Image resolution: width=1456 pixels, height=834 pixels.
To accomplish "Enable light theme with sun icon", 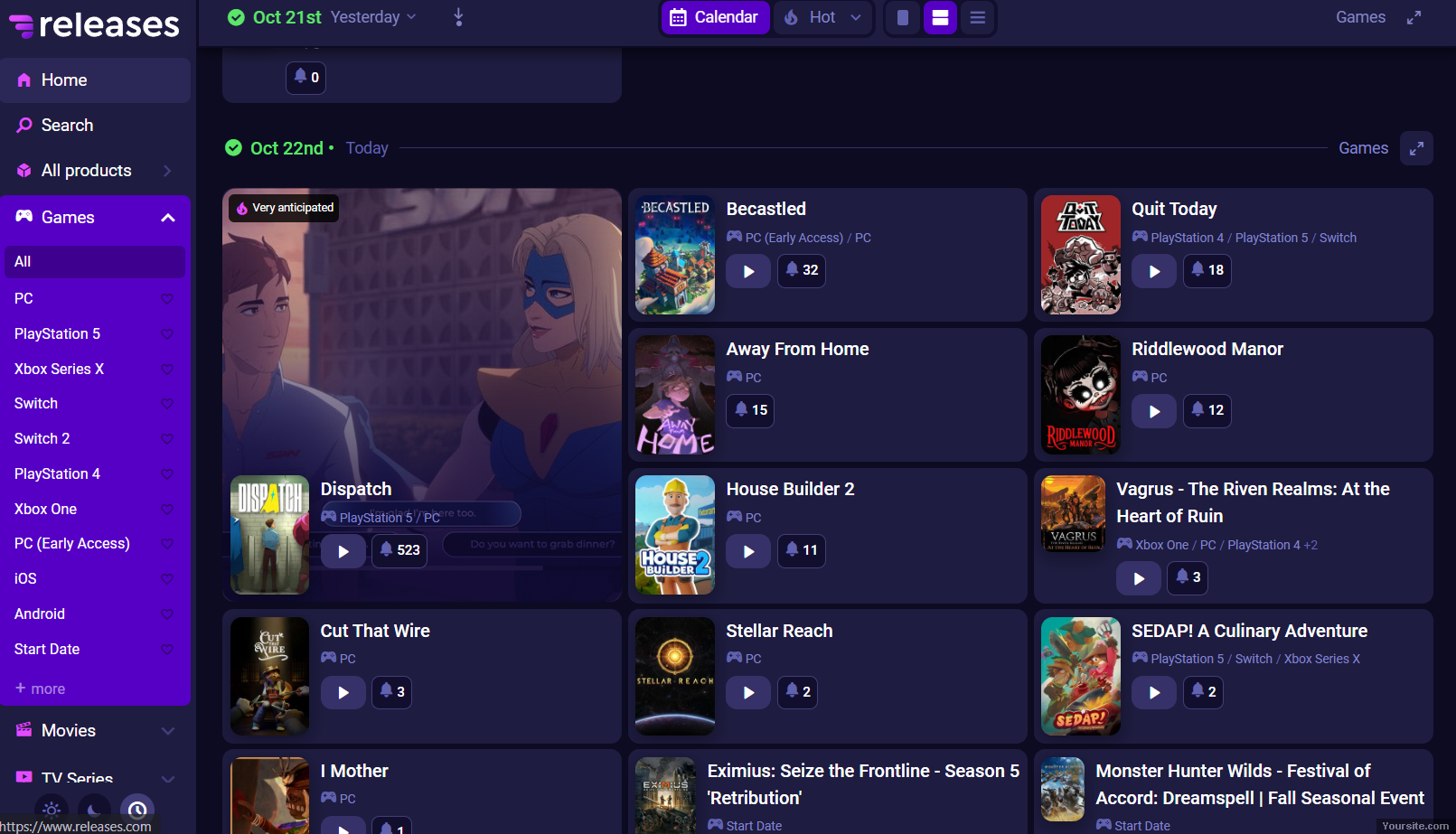I will click(52, 809).
